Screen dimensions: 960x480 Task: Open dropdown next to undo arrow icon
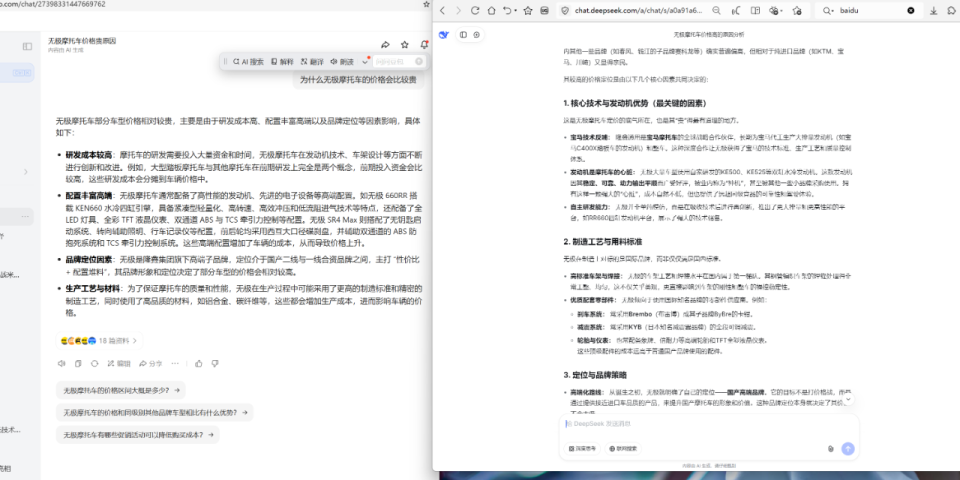[516, 11]
